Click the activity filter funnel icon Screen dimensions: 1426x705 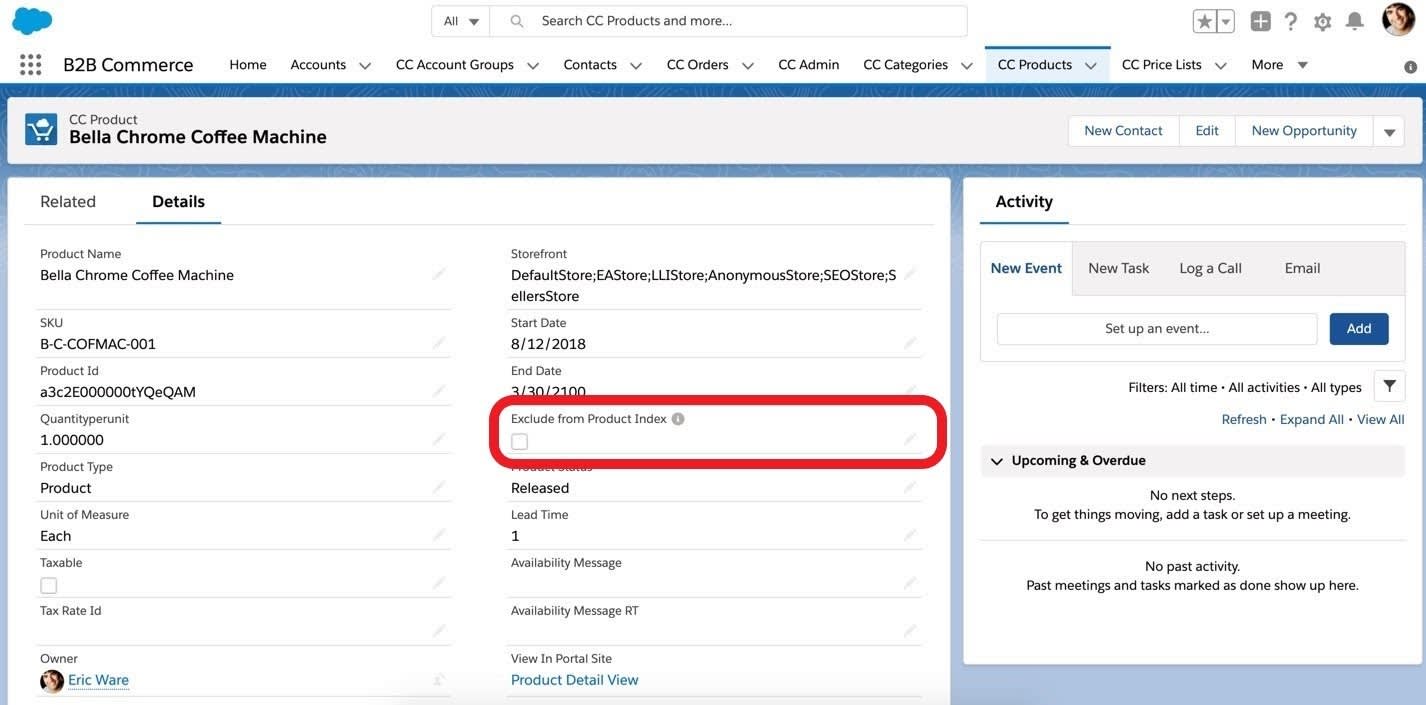tap(1390, 386)
